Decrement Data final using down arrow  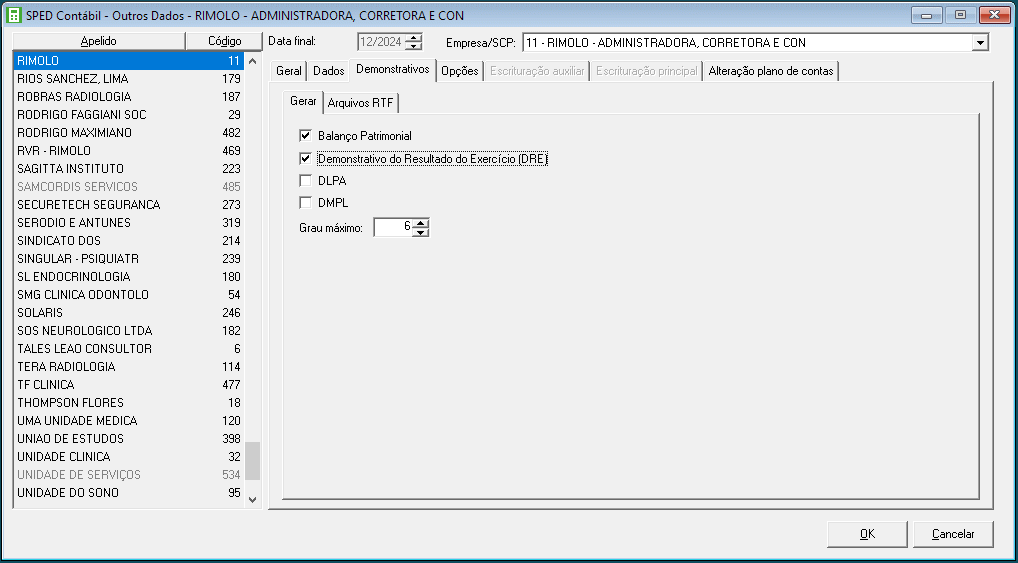(x=414, y=46)
